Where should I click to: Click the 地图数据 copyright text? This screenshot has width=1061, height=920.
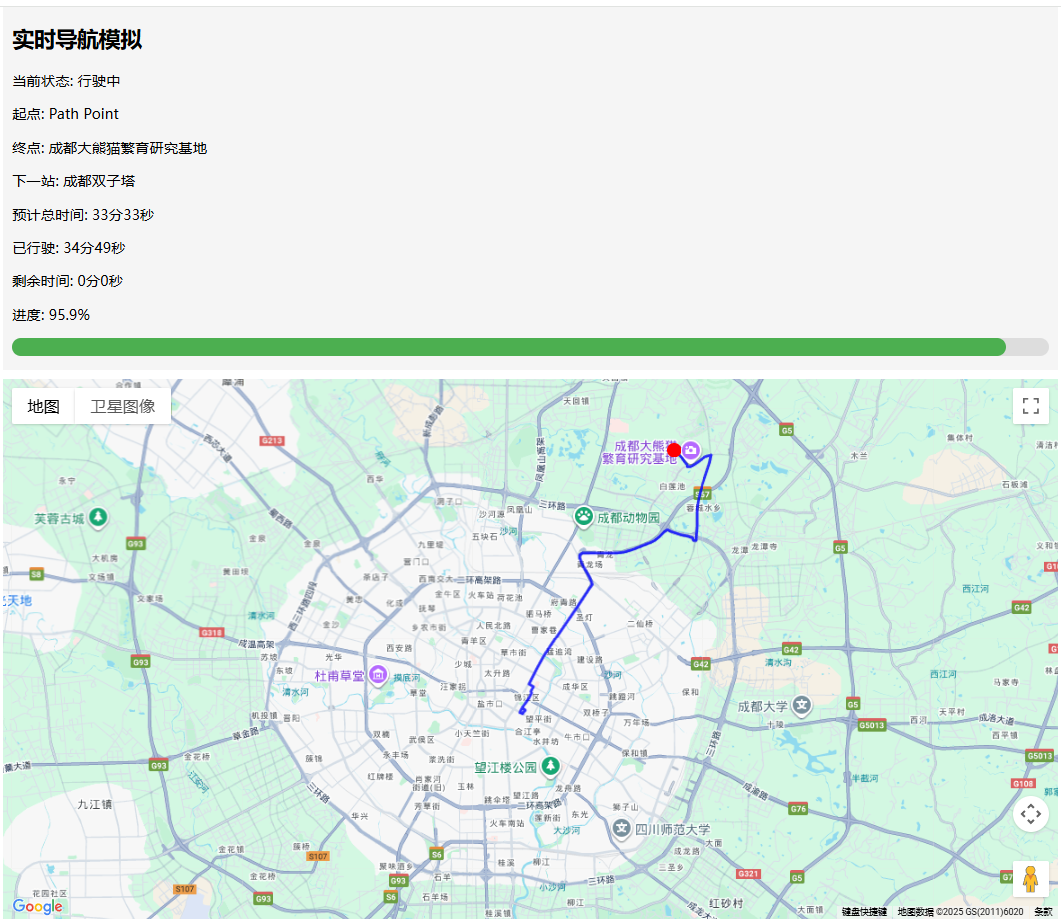coord(959,912)
